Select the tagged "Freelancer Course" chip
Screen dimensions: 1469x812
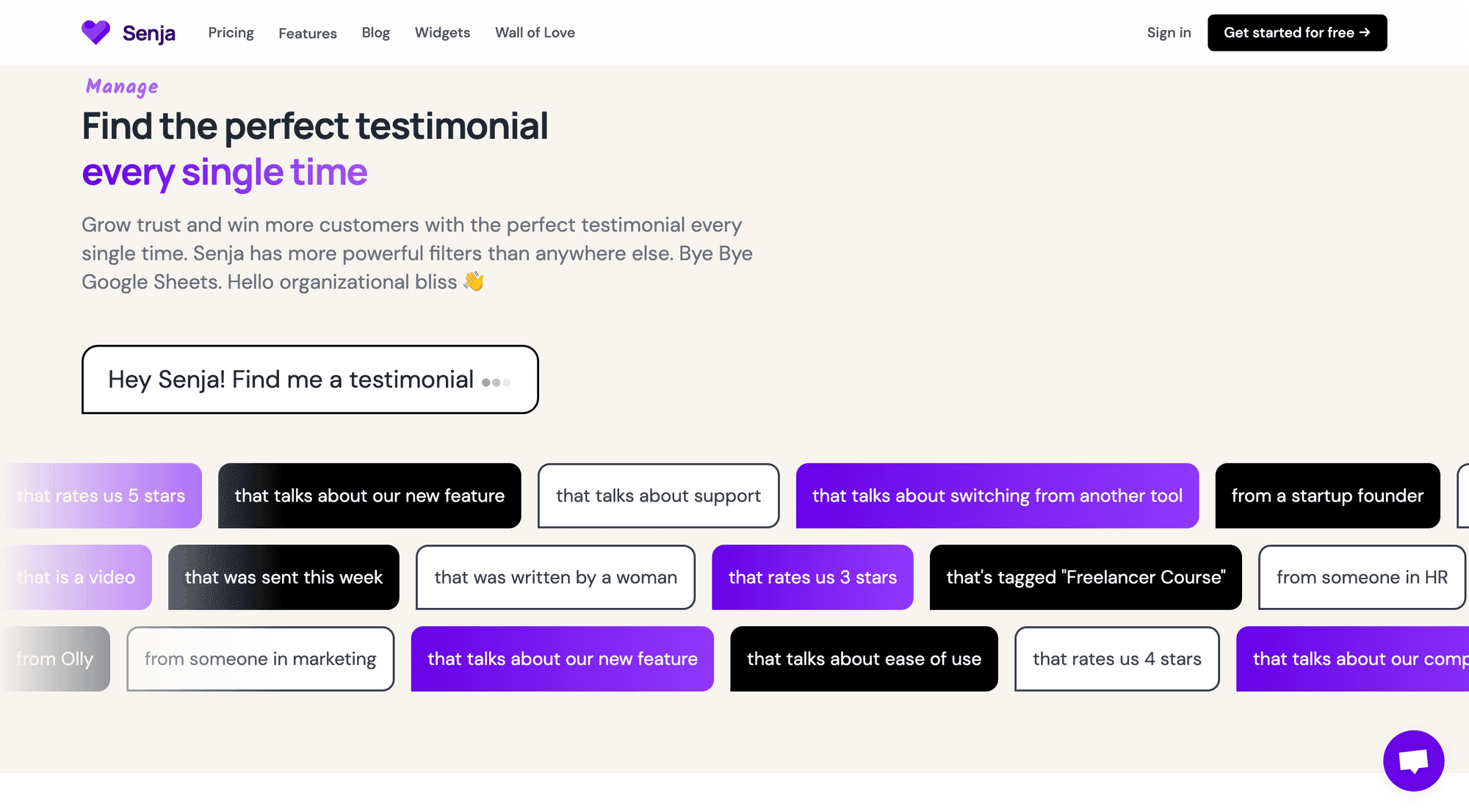(x=1085, y=577)
